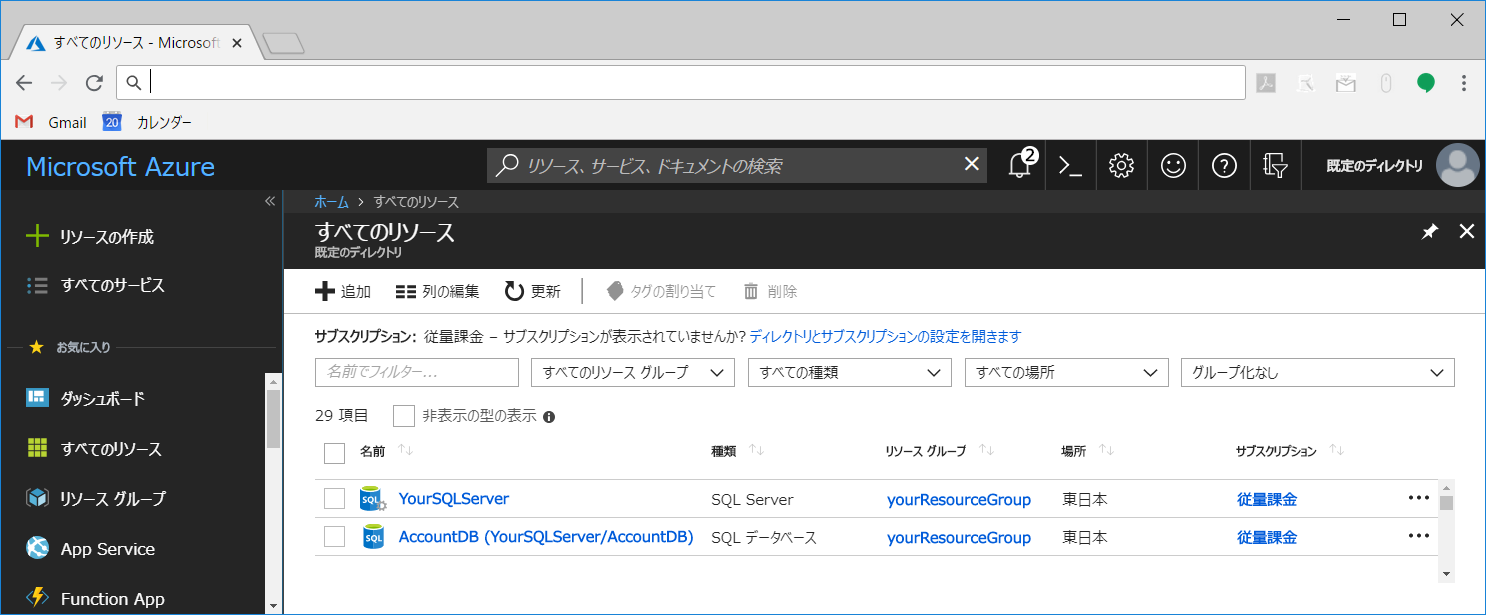
Task: Open the グループ化なし dropdown
Action: pos(1317,372)
